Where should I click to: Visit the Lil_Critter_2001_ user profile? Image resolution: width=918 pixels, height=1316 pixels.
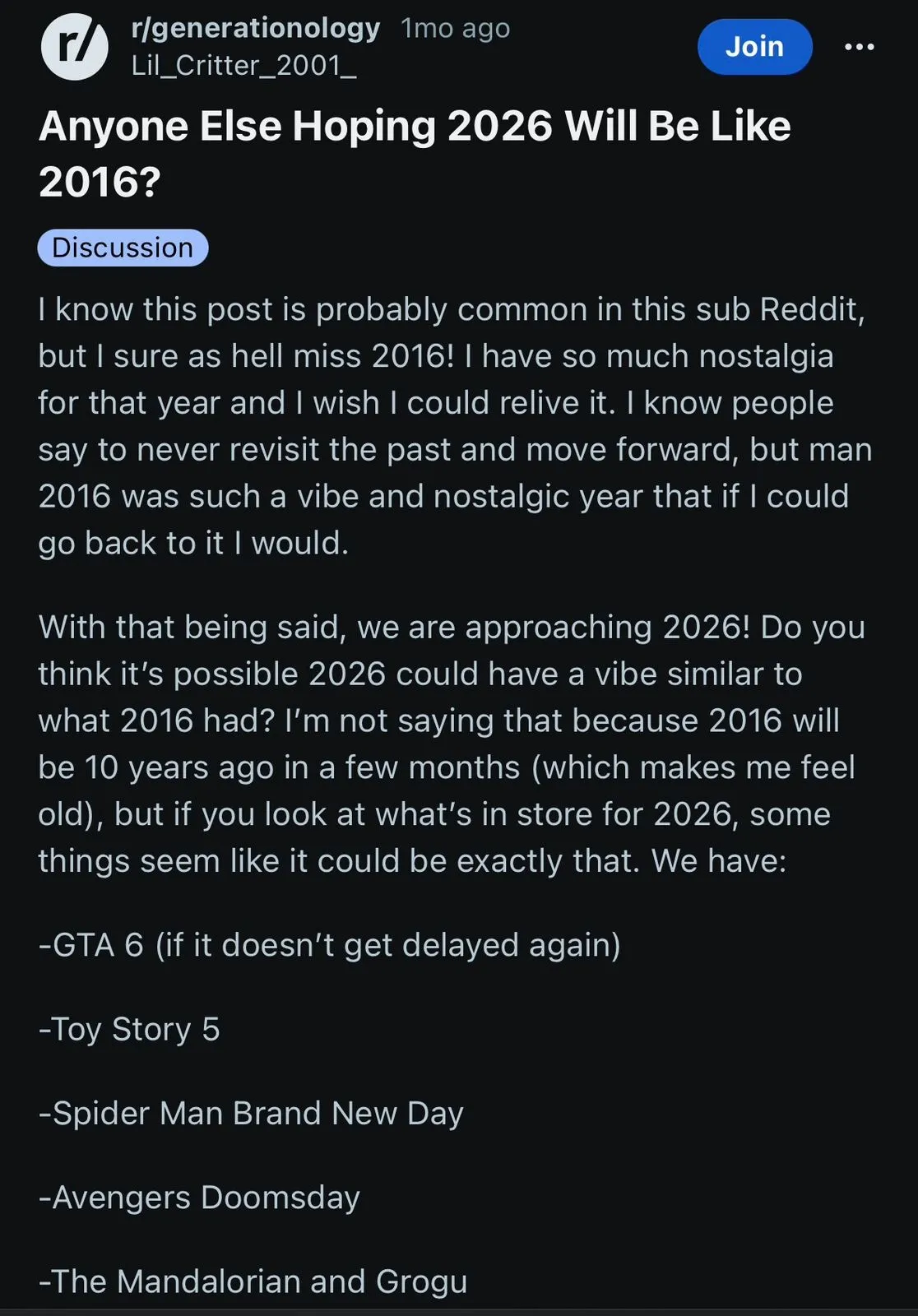point(243,65)
